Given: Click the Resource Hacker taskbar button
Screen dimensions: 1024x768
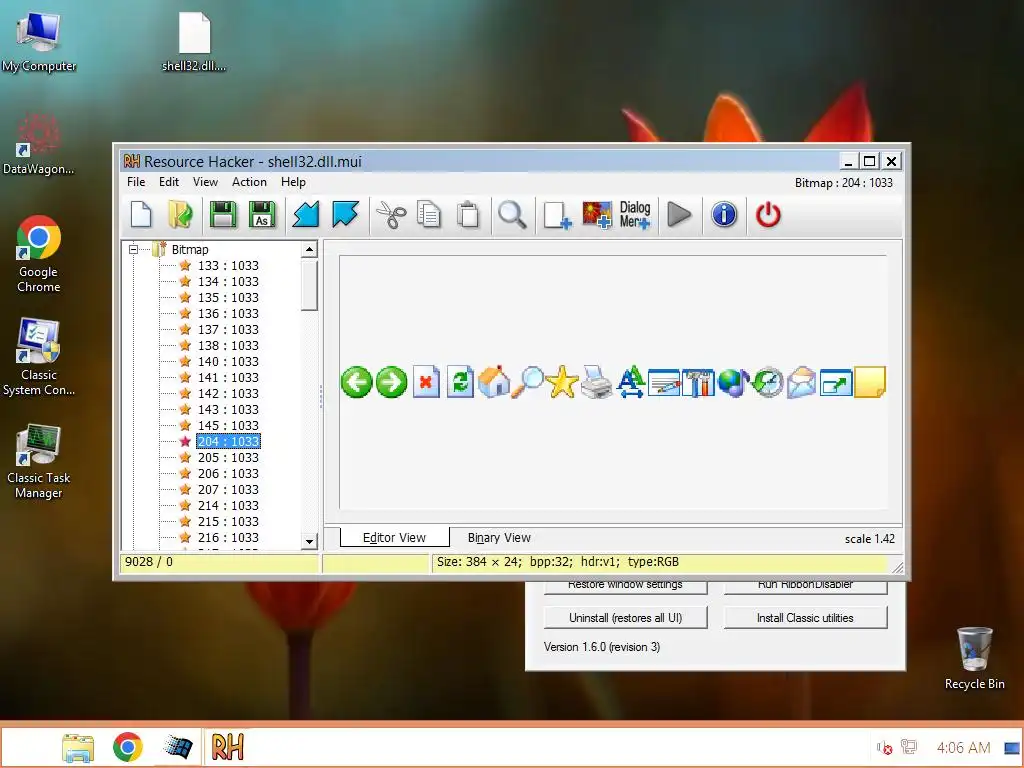Looking at the screenshot, I should point(227,746).
